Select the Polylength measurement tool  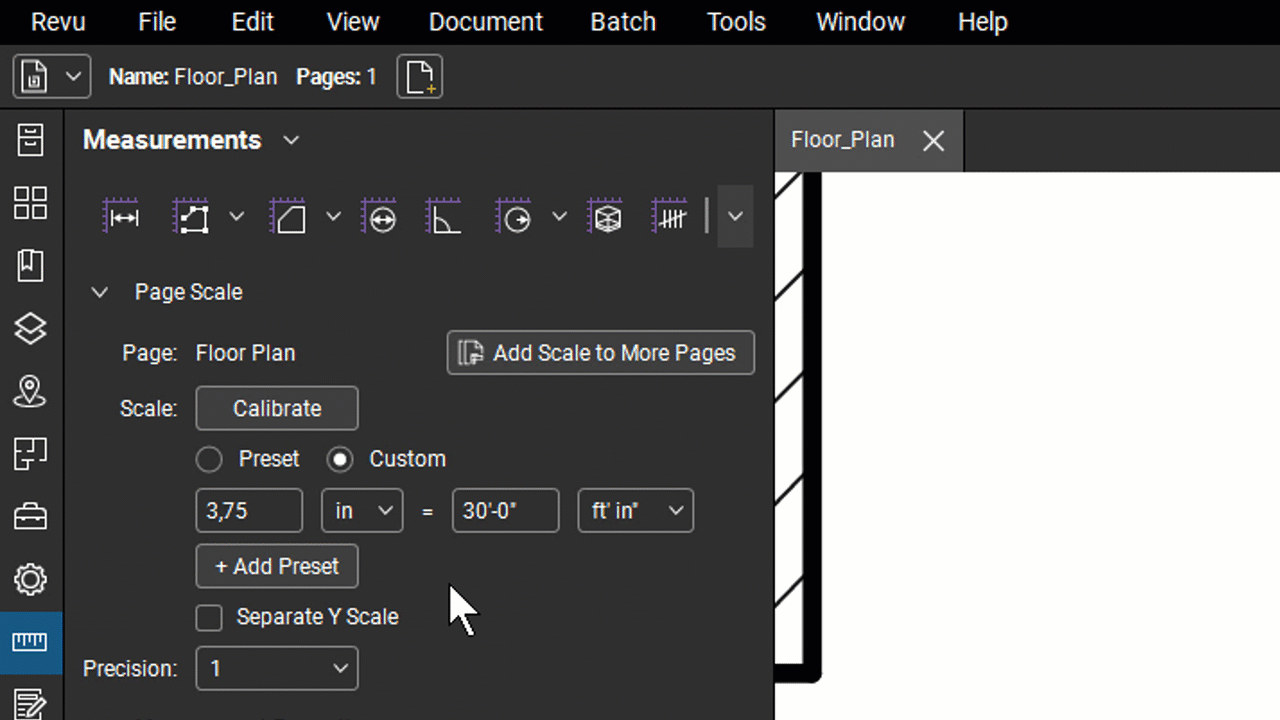(x=192, y=217)
